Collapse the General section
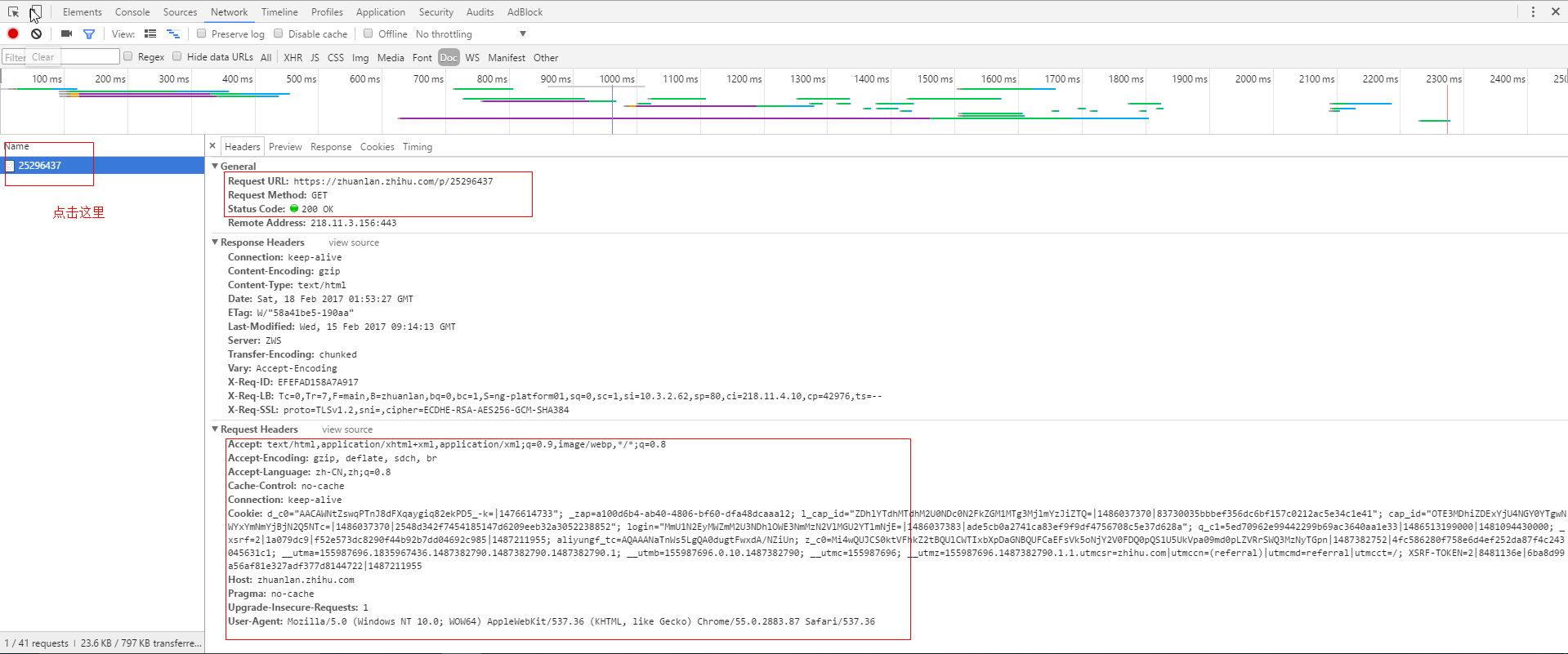This screenshot has width=1568, height=654. point(216,166)
